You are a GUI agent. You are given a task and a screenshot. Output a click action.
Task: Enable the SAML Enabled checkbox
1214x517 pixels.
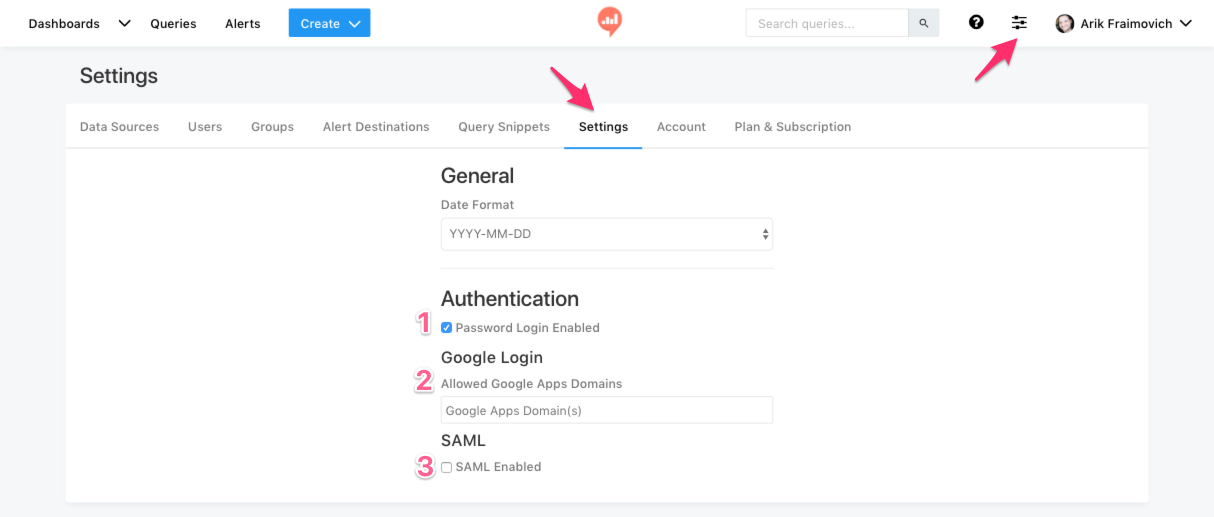click(446, 467)
